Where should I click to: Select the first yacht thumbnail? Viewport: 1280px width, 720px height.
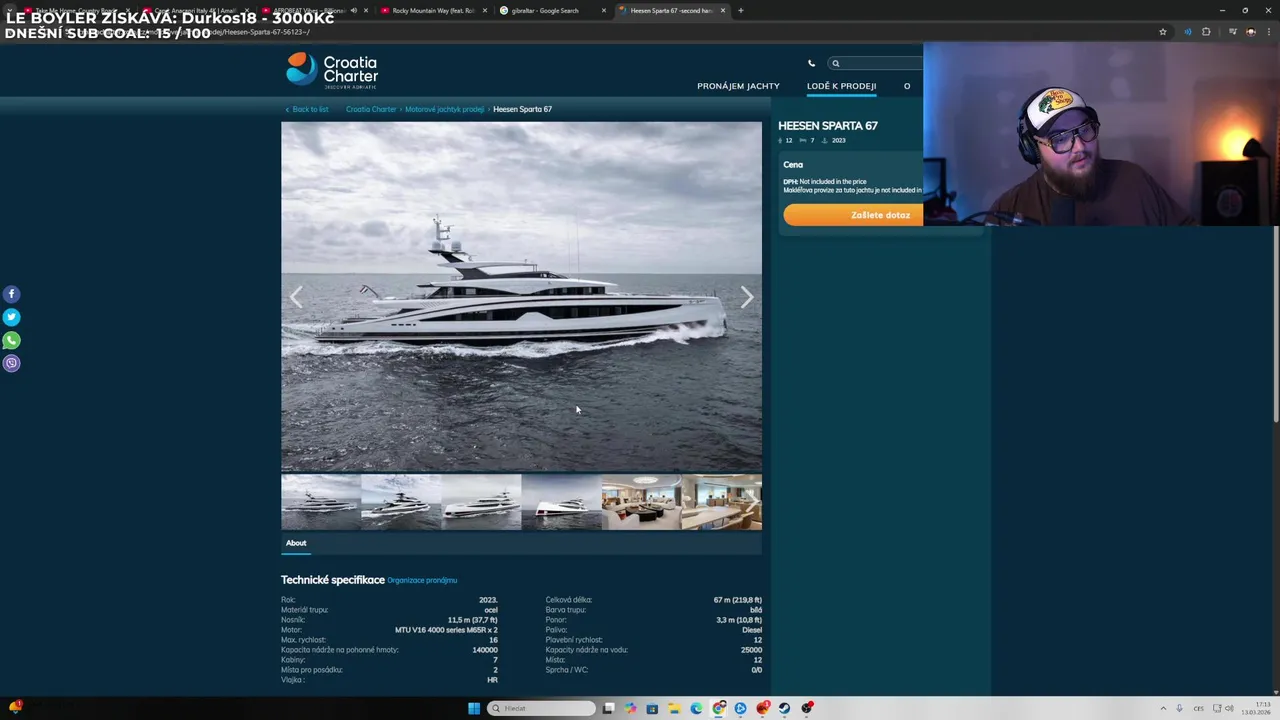click(321, 502)
